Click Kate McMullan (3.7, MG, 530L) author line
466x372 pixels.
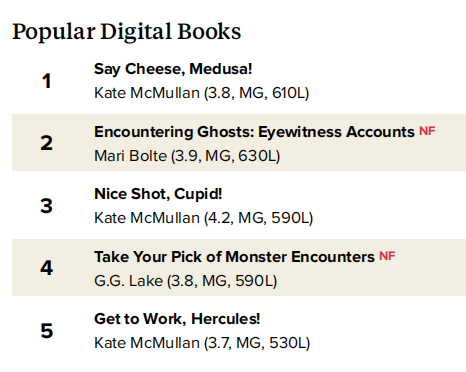(202, 343)
